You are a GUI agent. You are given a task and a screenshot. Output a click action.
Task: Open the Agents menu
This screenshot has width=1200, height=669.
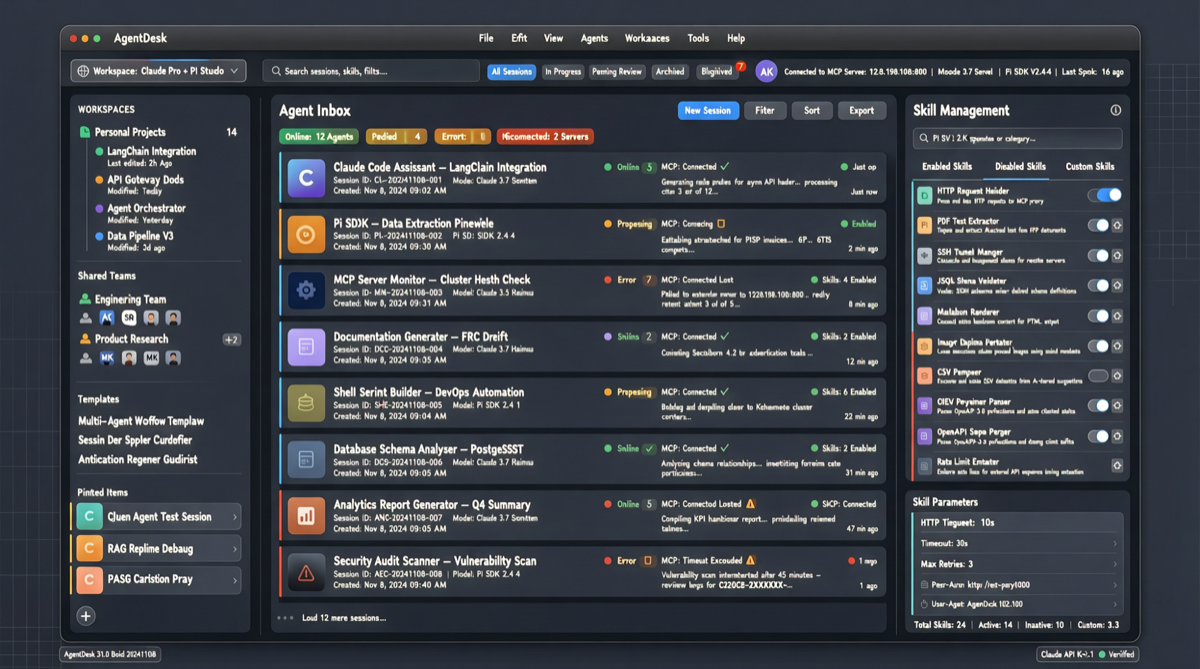[594, 38]
